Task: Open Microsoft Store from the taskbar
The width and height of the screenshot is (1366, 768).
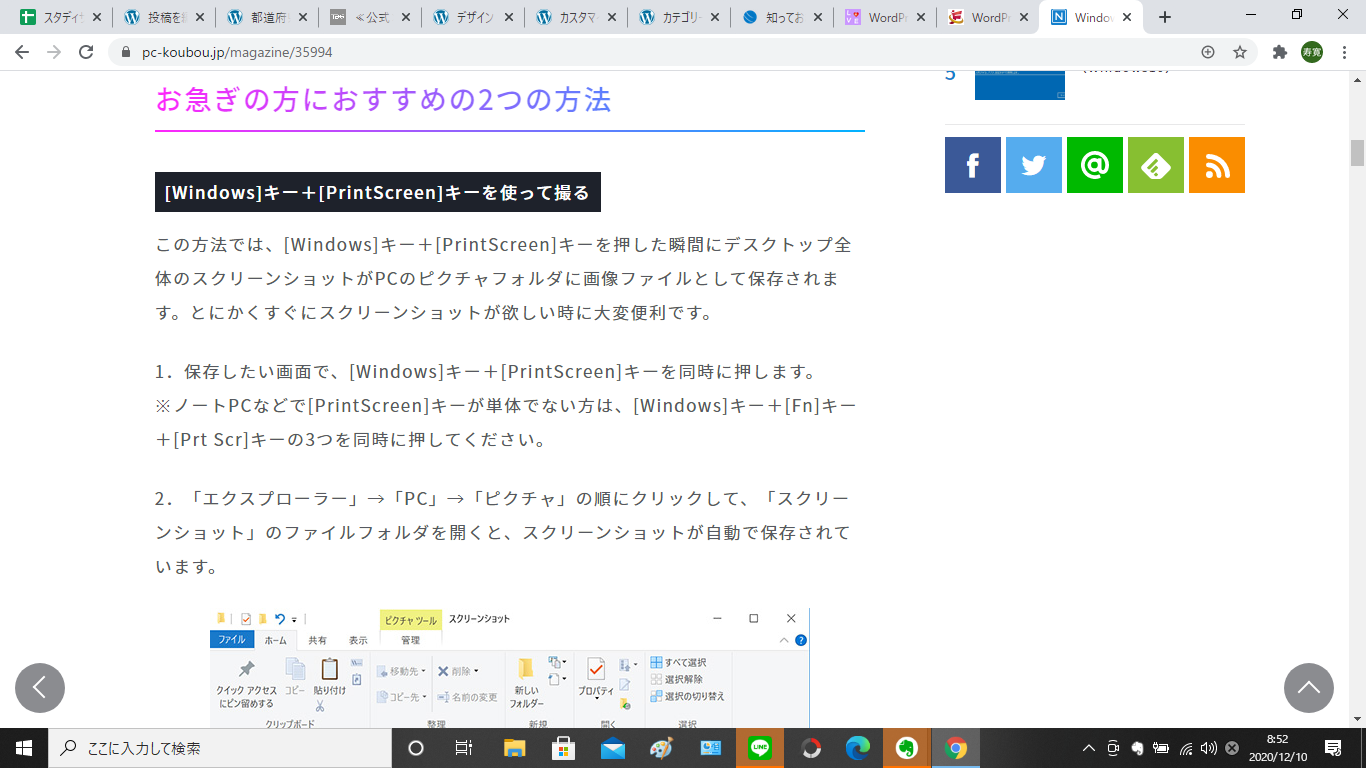Action: (x=563, y=748)
